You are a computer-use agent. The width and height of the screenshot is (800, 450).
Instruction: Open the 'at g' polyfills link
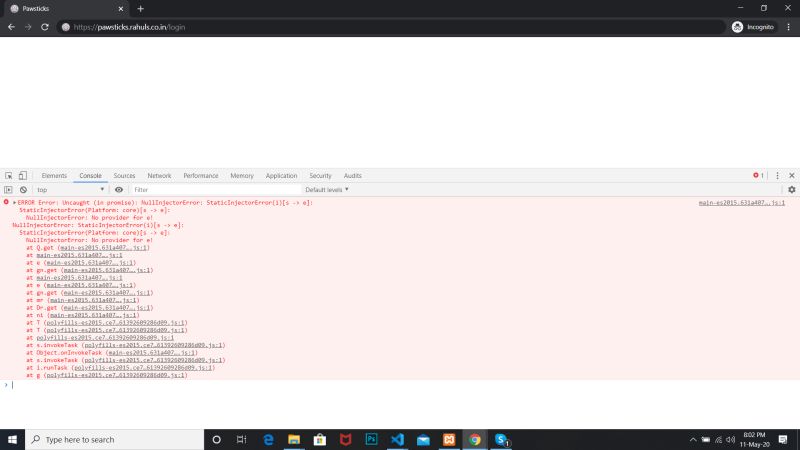[116, 375]
